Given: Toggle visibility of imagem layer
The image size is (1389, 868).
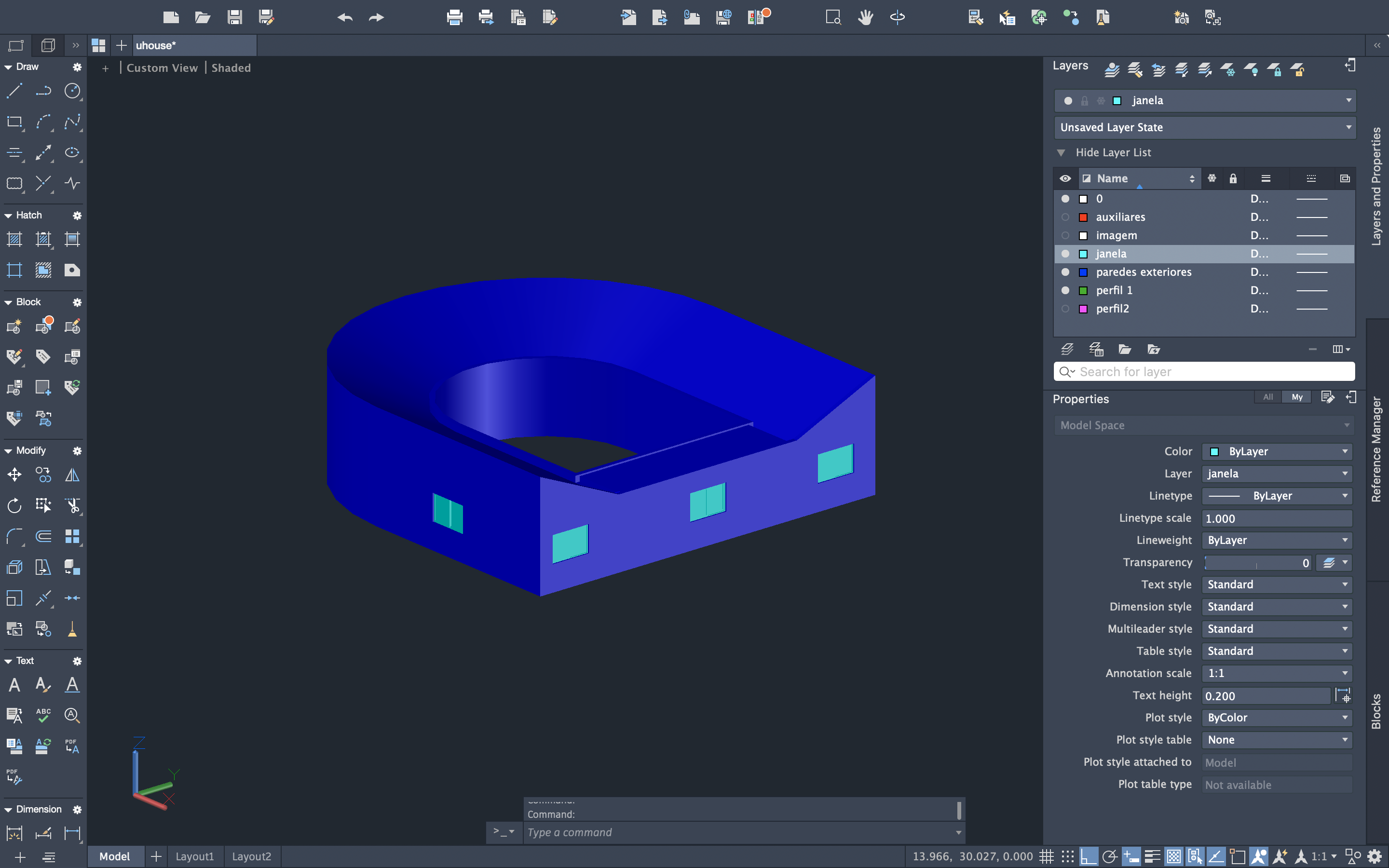Looking at the screenshot, I should (x=1065, y=235).
